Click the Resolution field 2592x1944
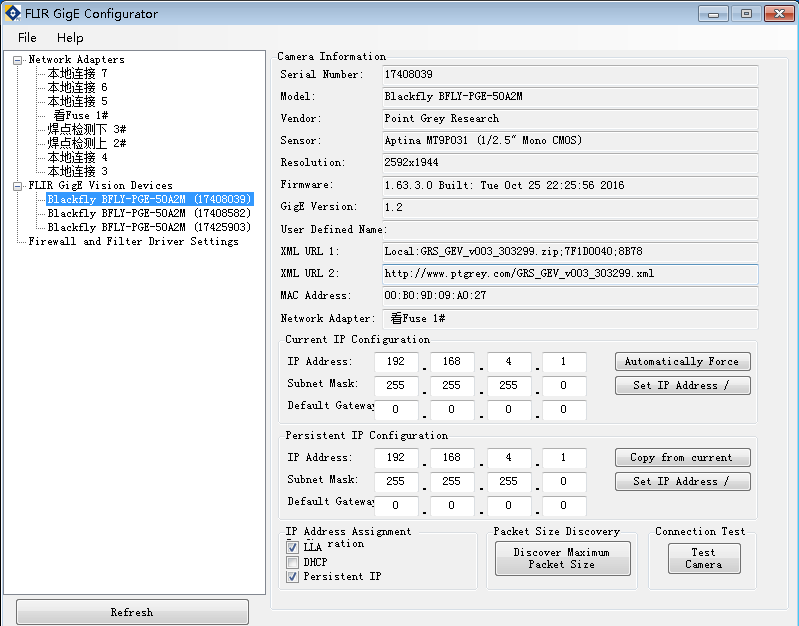The image size is (799, 626). point(570,163)
